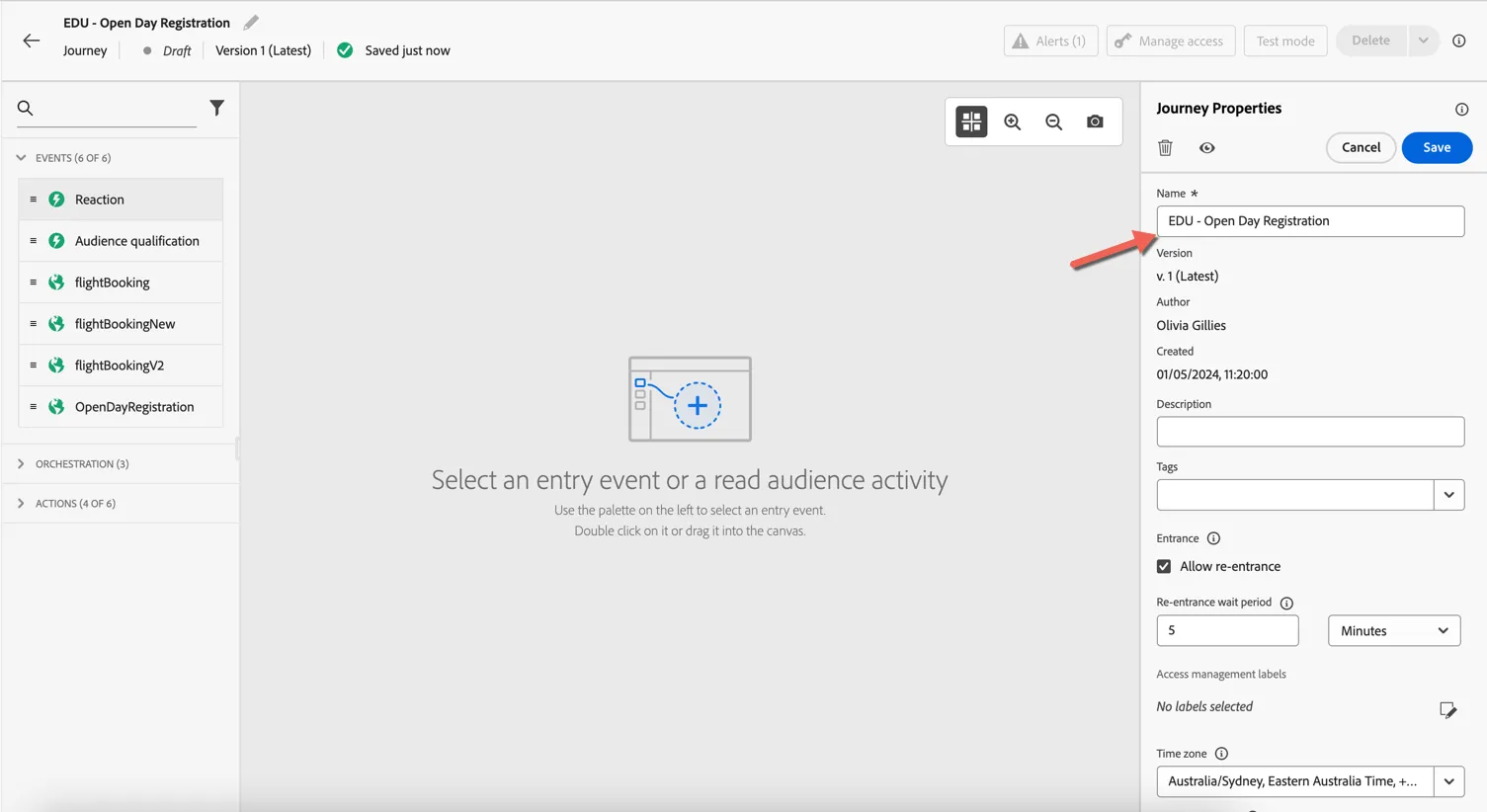
Task: Click the Delete button
Action: [1370, 41]
